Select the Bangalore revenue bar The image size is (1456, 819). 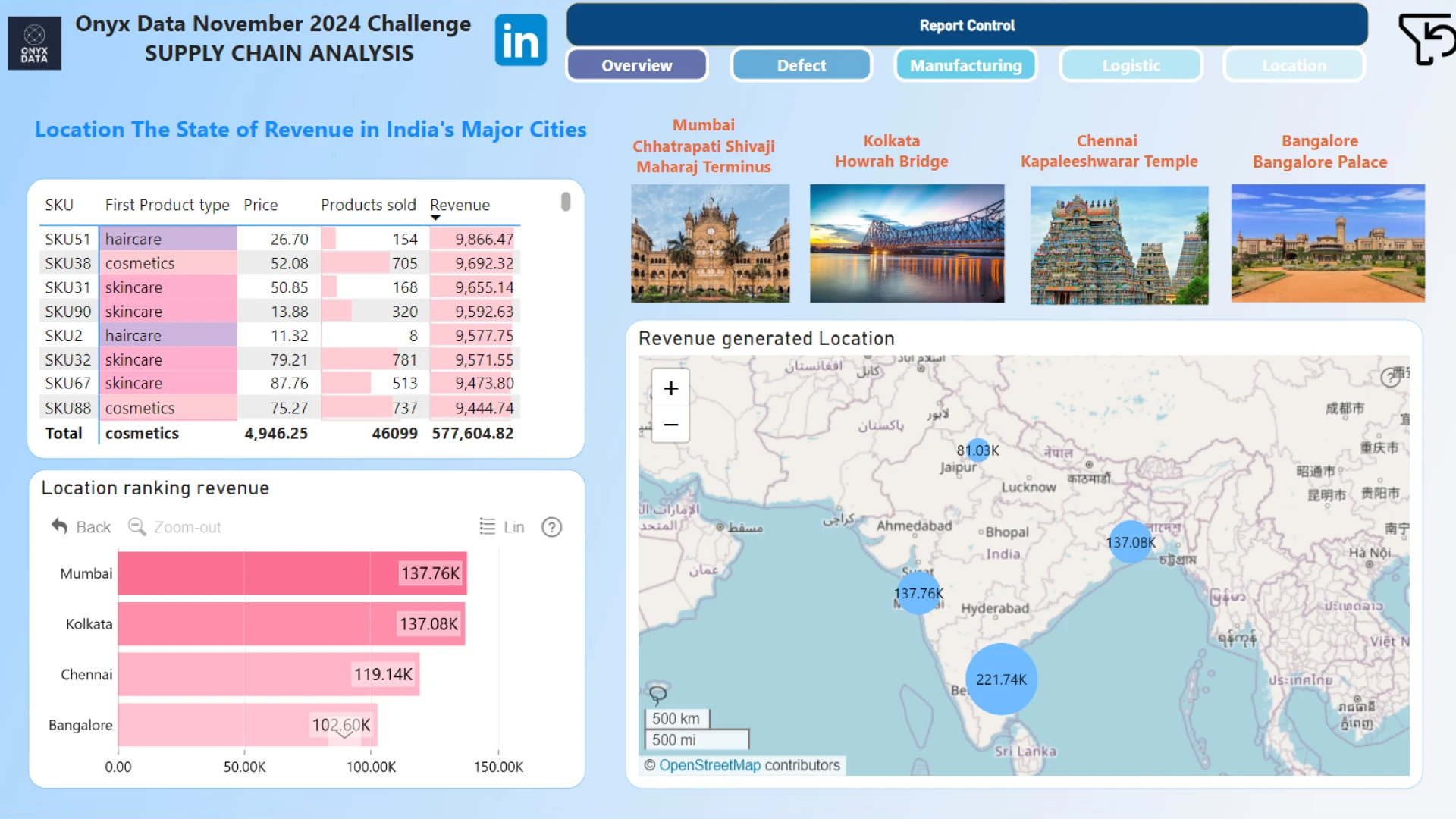point(248,725)
